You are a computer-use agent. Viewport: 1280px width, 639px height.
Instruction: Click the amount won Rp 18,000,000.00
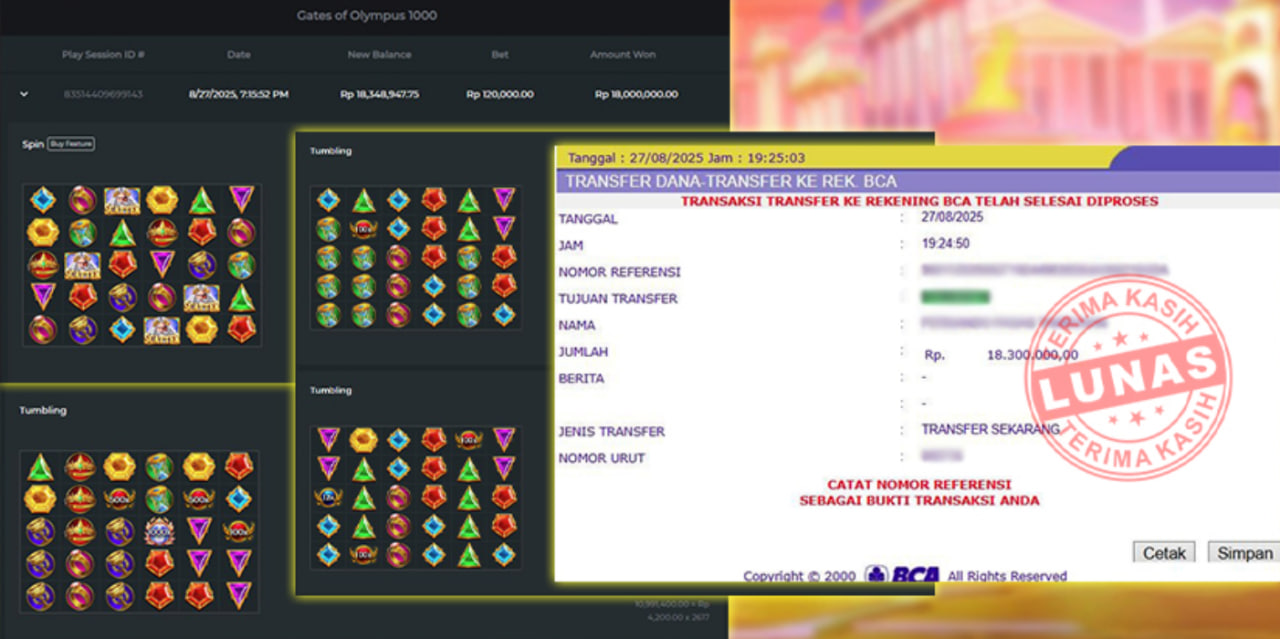coord(636,94)
